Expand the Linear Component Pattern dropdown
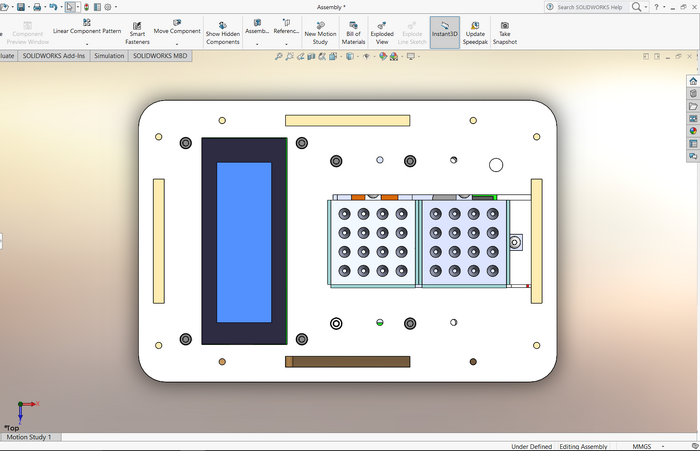 pos(87,43)
